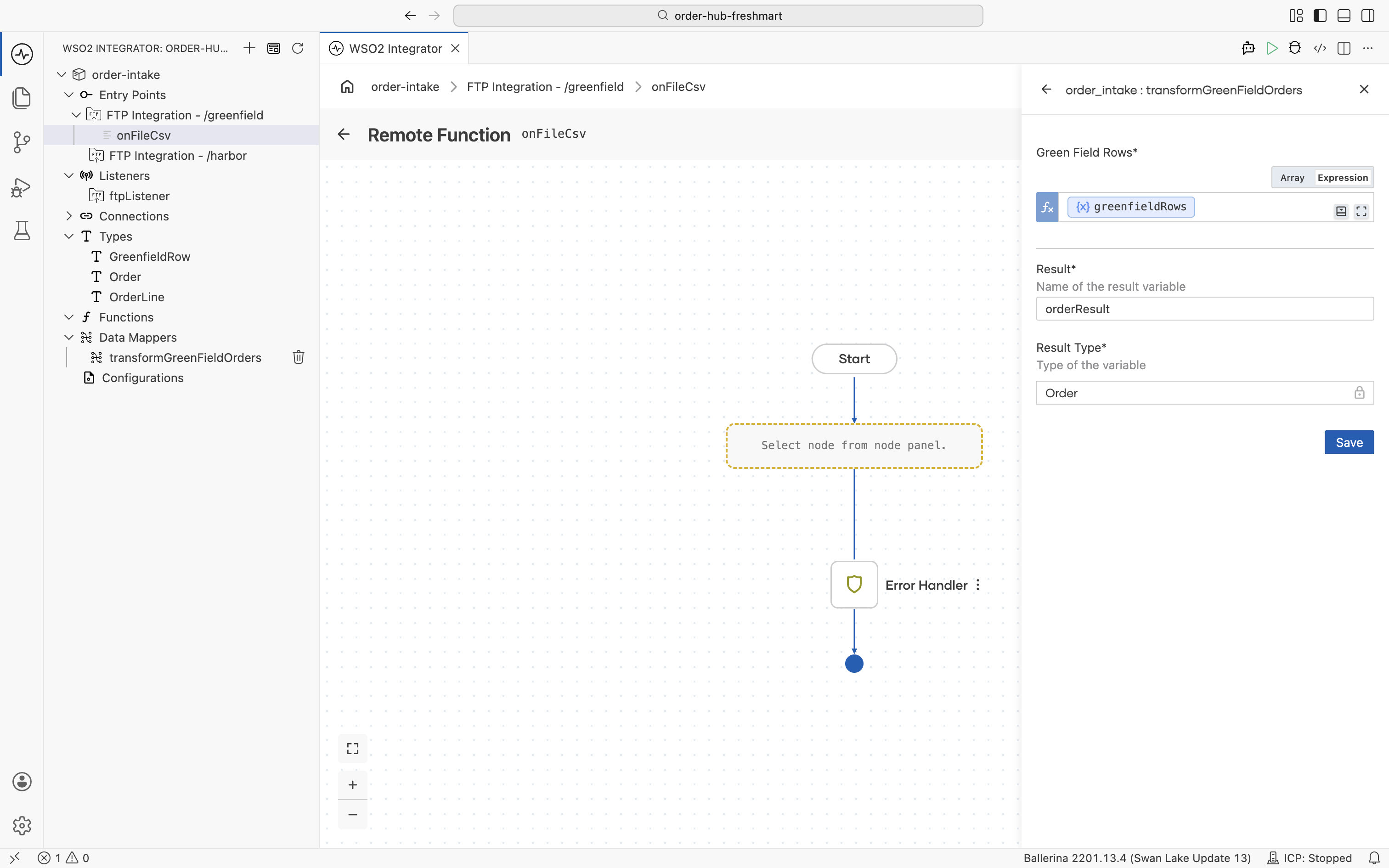Click the blue Save button

[1349, 442]
